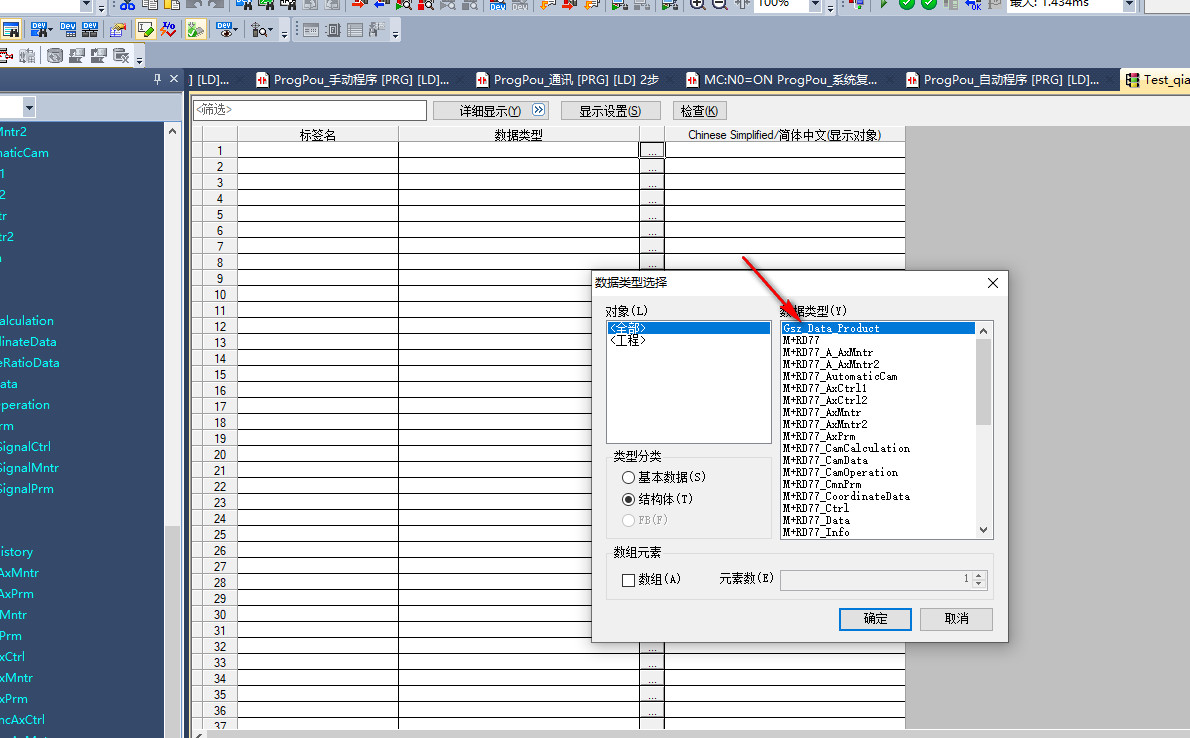Select the 结构体(T) radio button
1190x738 pixels.
pyautogui.click(x=628, y=499)
